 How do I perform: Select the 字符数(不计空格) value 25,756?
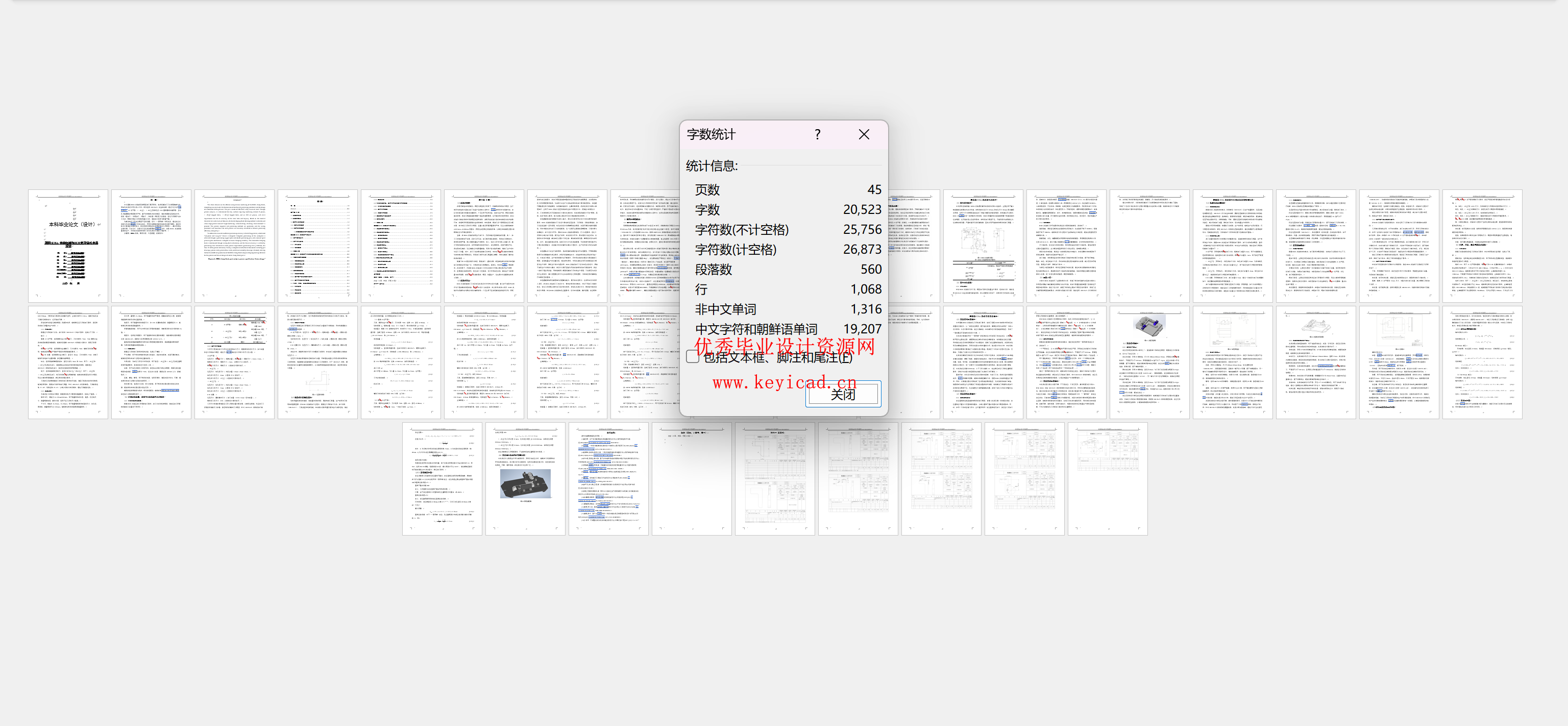pos(862,230)
